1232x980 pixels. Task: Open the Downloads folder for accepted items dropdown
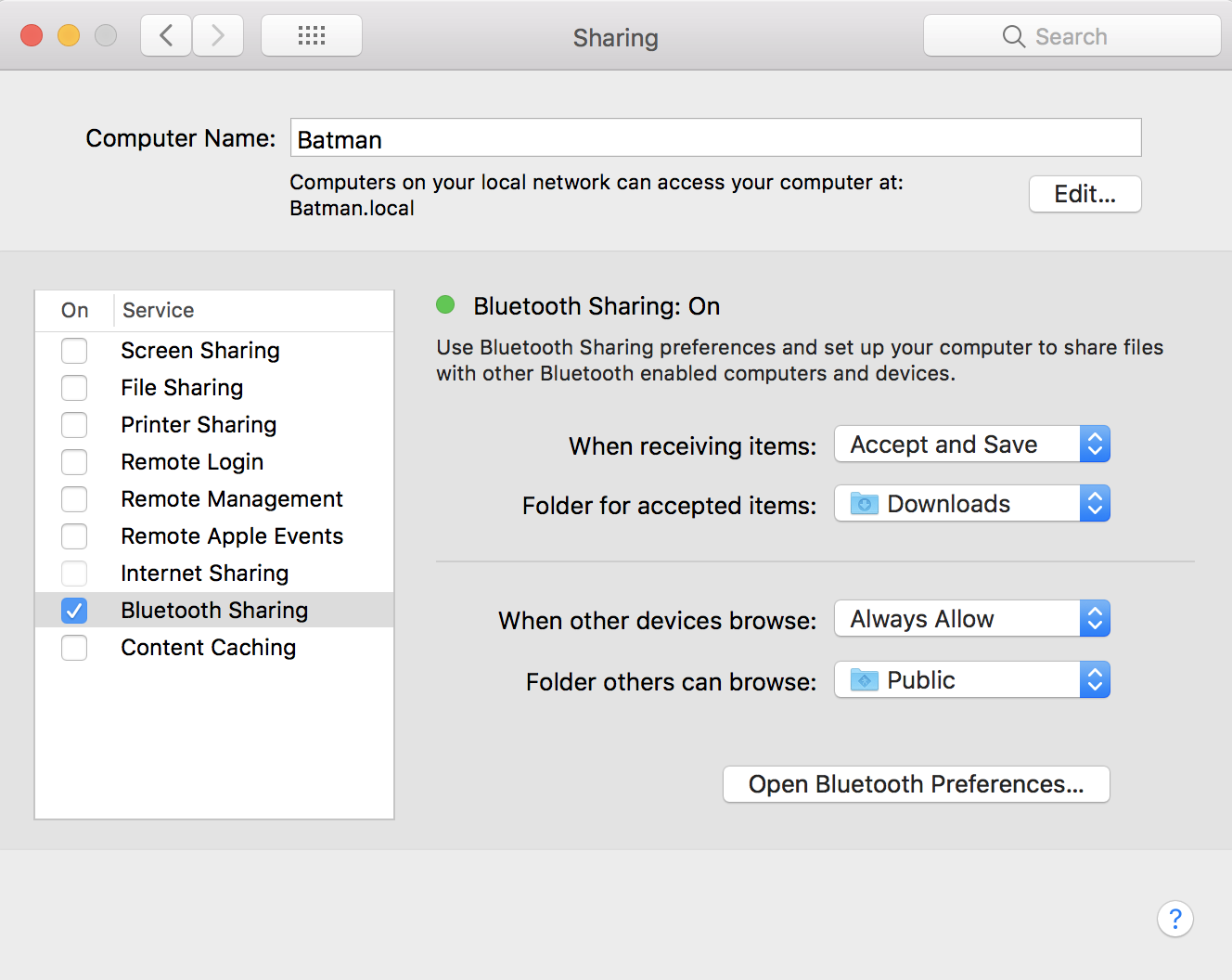pyautogui.click(x=972, y=504)
